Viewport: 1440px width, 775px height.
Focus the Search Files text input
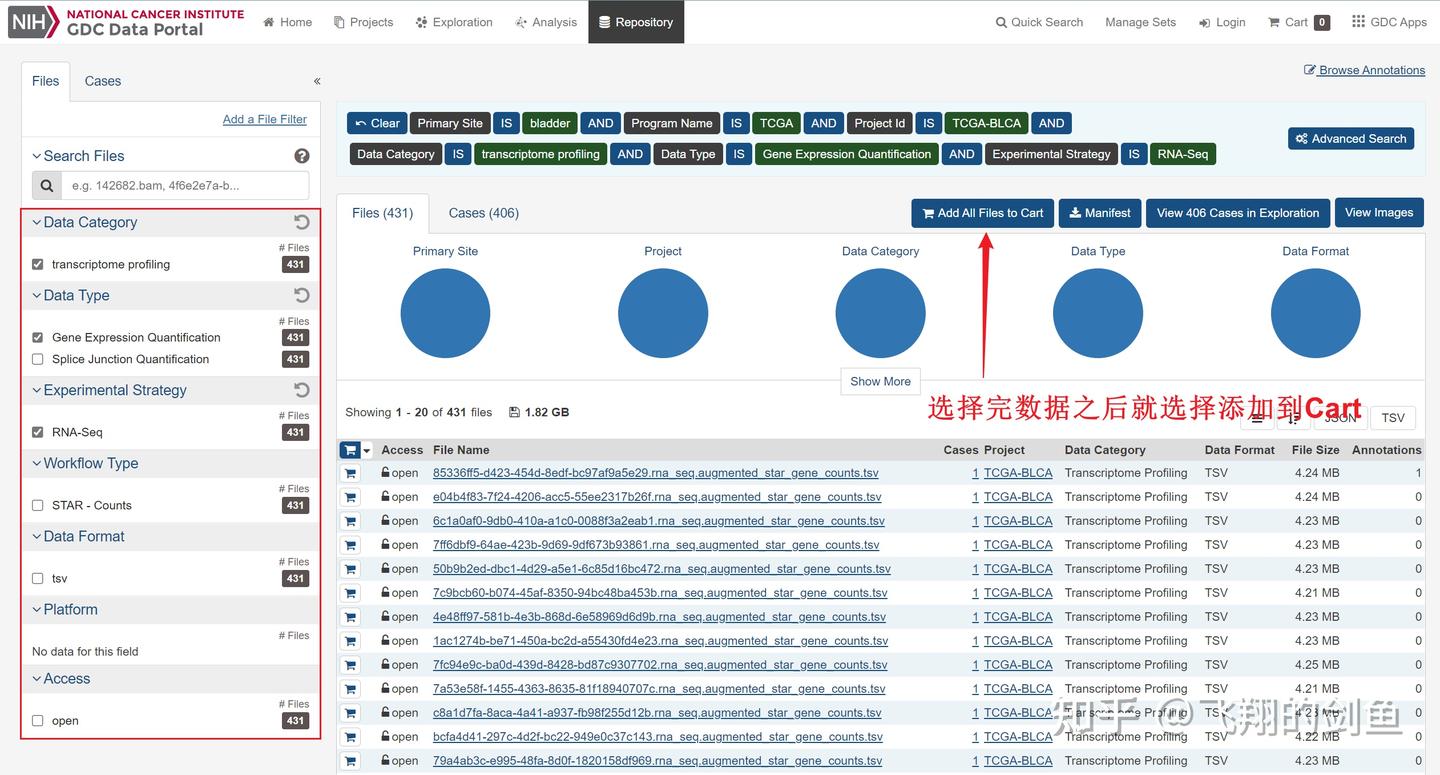click(185, 185)
